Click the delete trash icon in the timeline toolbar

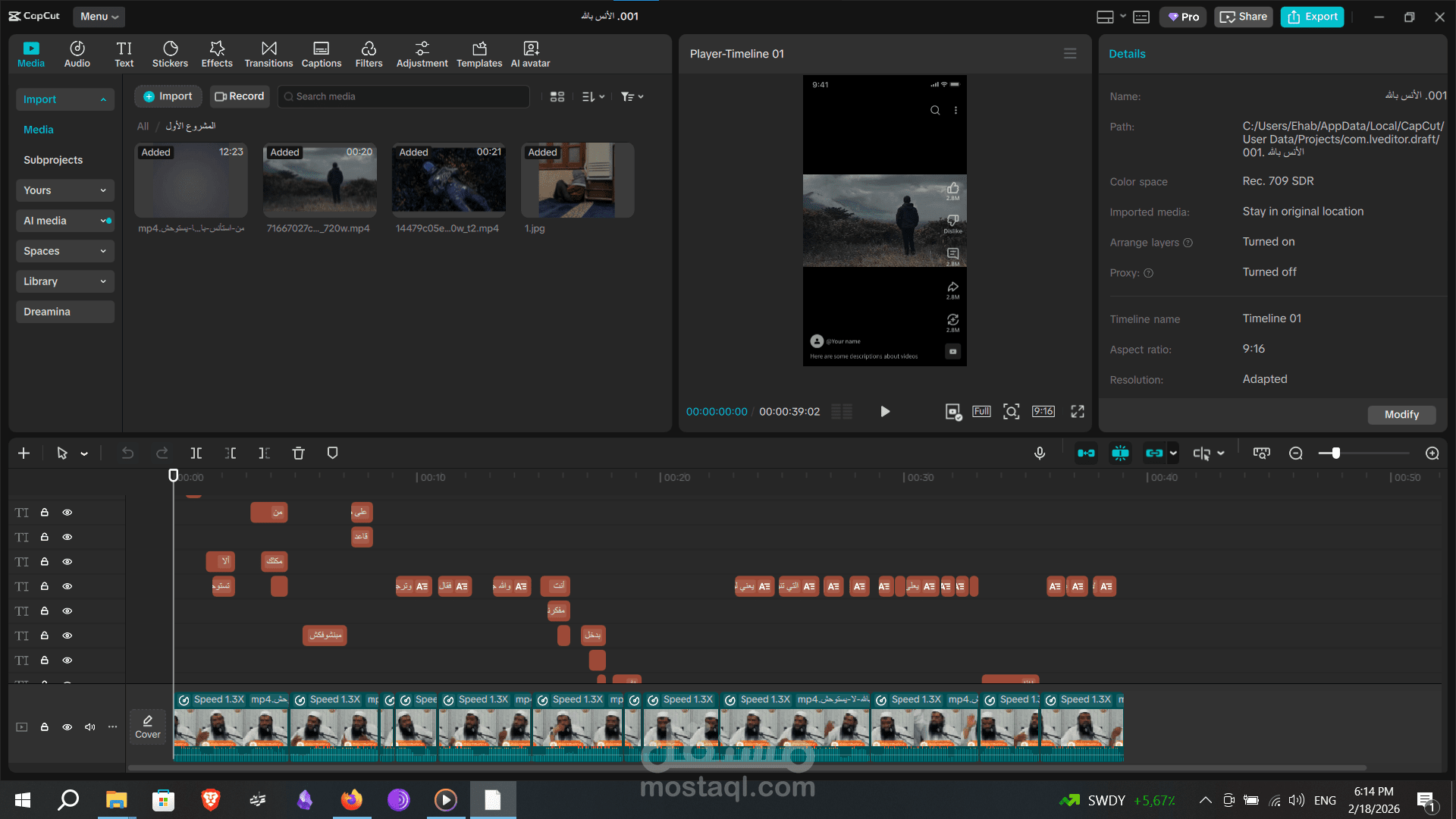298,453
